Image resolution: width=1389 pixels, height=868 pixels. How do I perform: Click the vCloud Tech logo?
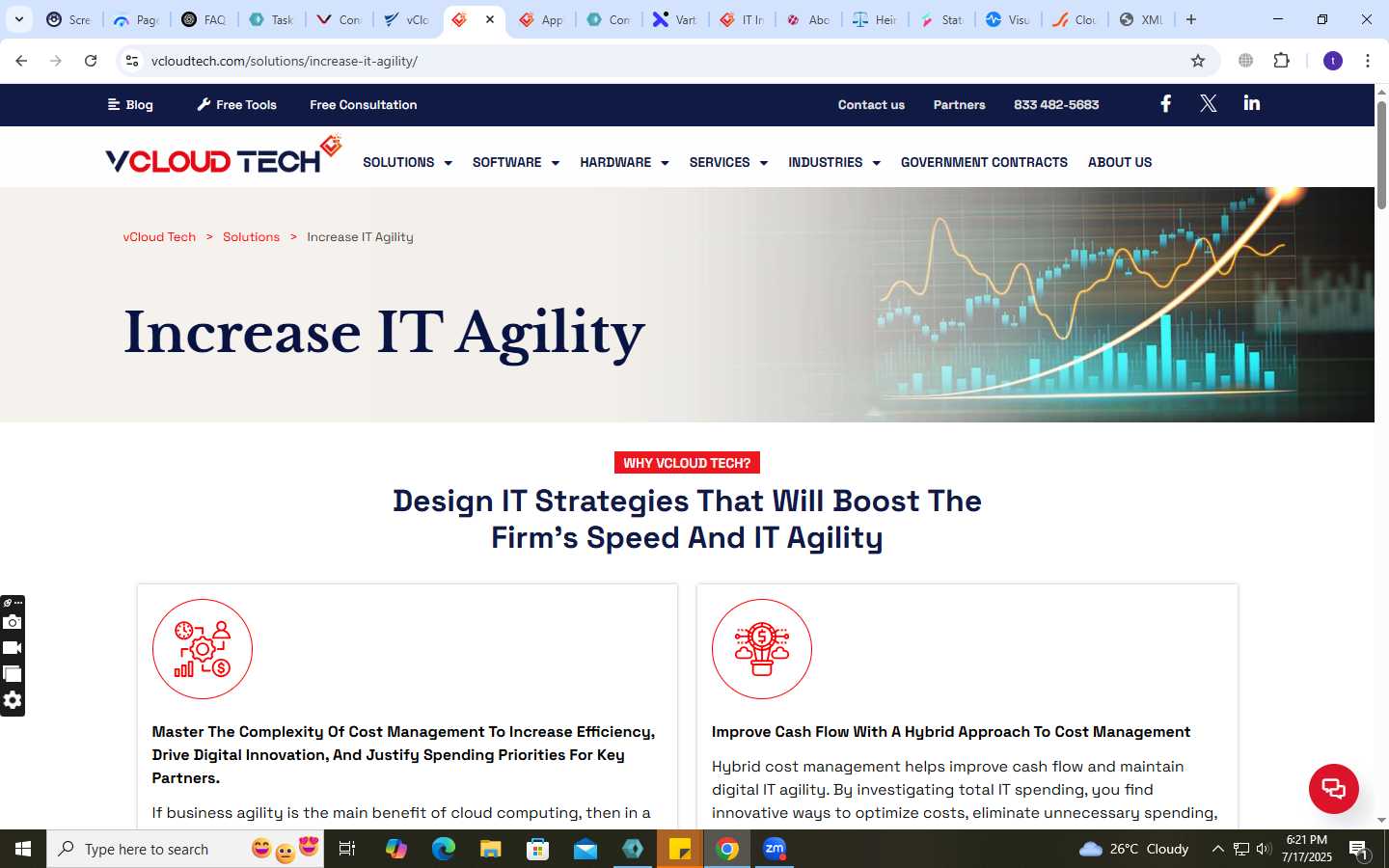[x=224, y=154]
